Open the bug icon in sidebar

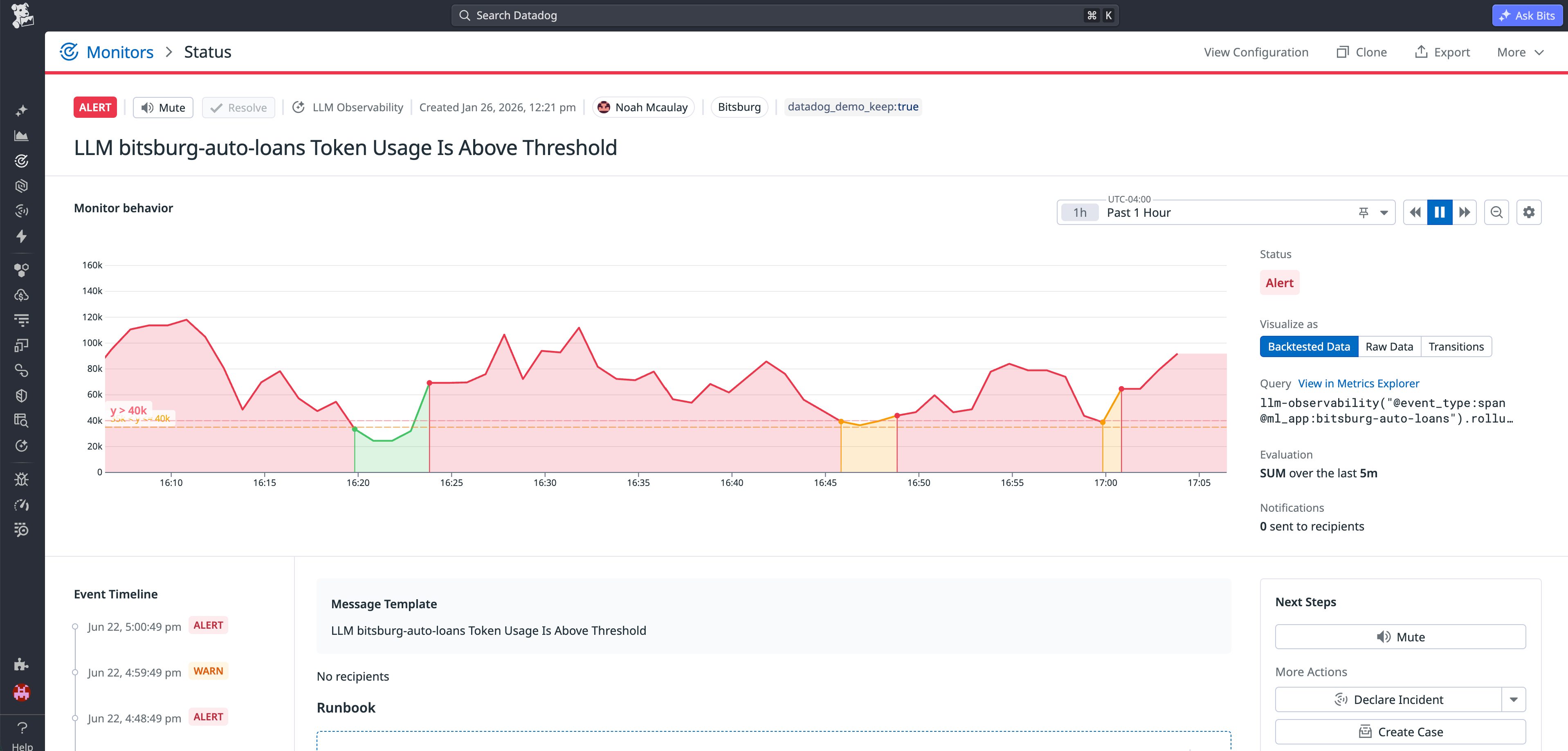click(x=21, y=479)
